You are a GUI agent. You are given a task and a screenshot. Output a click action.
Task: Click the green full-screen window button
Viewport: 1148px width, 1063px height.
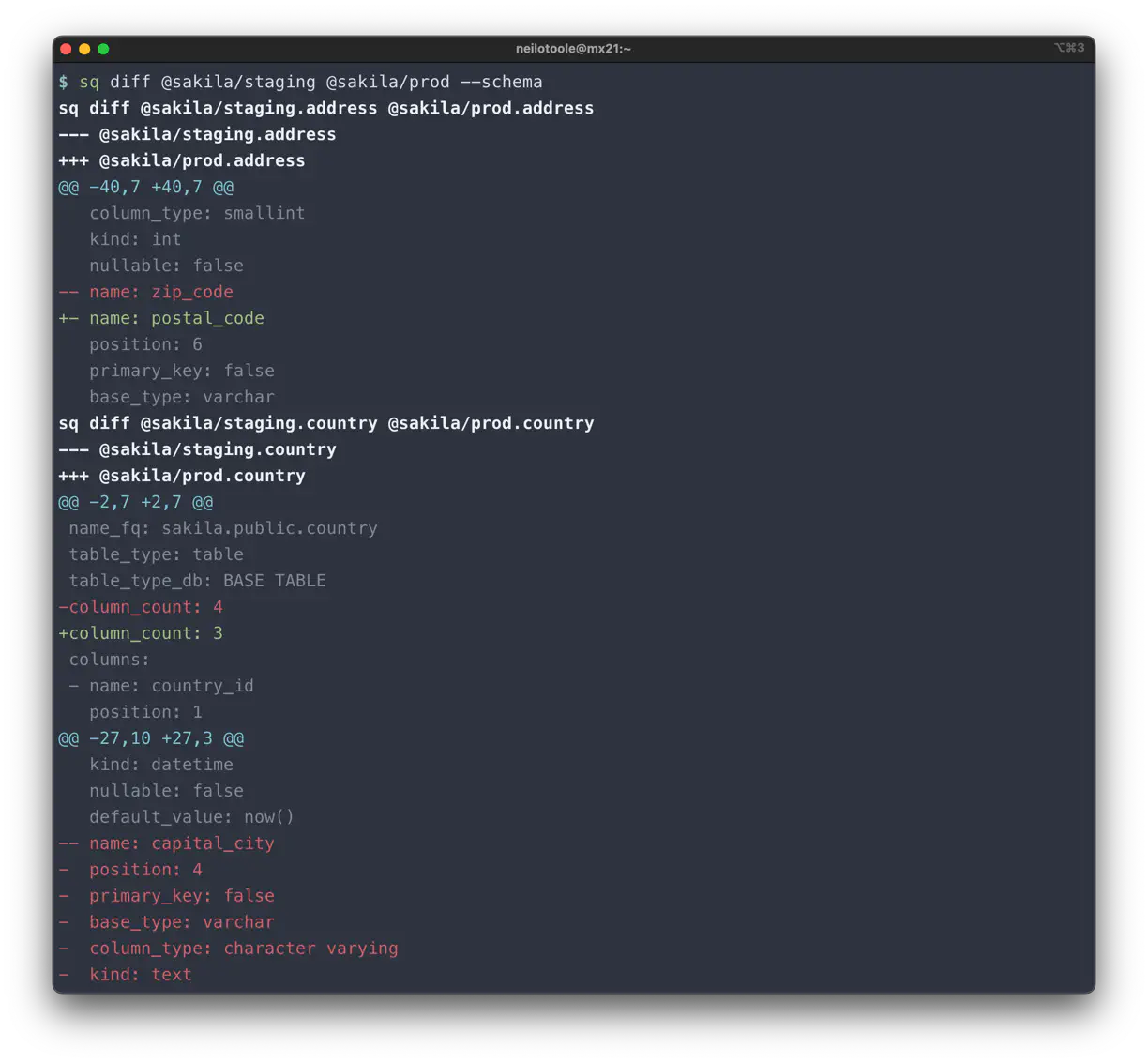pos(103,48)
